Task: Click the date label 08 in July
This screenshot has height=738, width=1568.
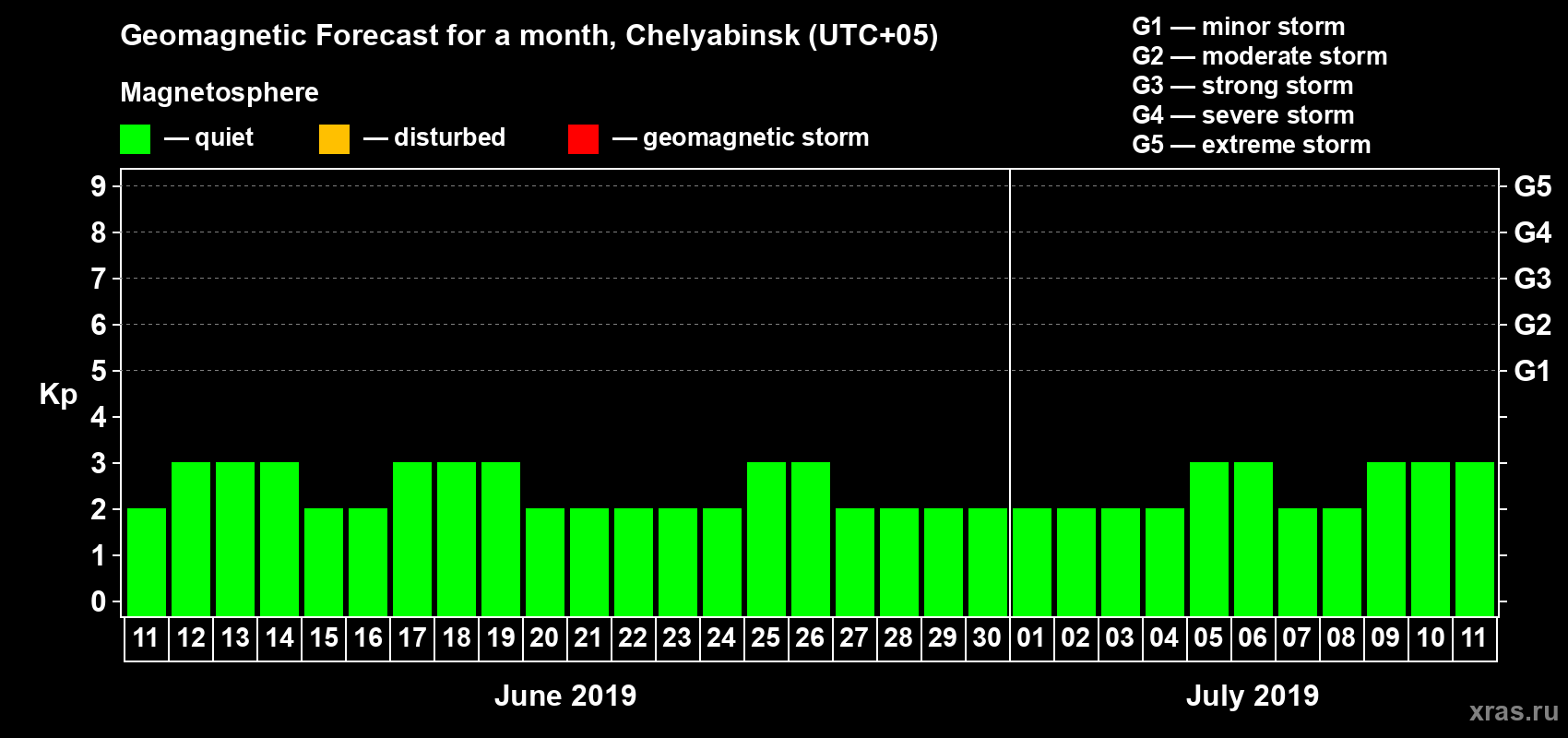Action: tap(1341, 638)
